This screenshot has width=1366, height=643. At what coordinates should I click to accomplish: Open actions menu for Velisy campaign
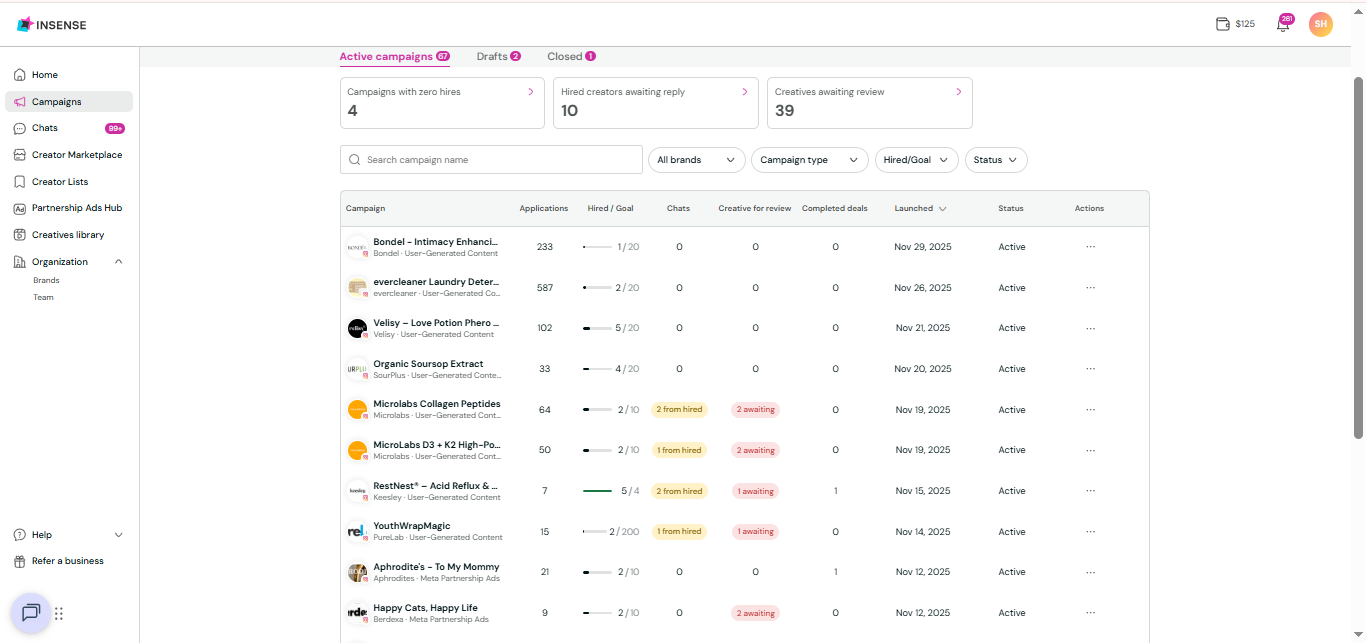1090,328
